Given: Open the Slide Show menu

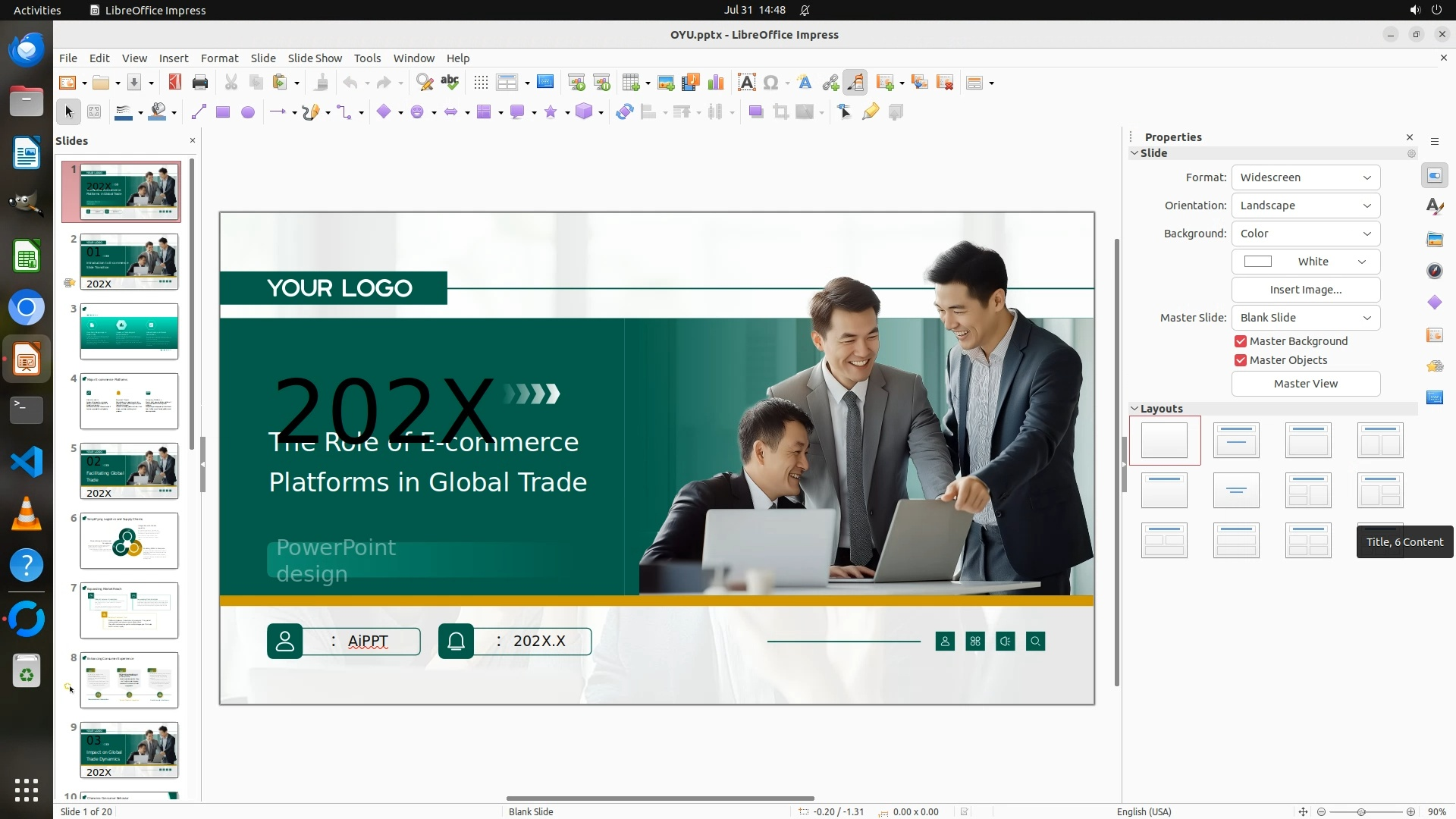Looking at the screenshot, I should [x=315, y=58].
